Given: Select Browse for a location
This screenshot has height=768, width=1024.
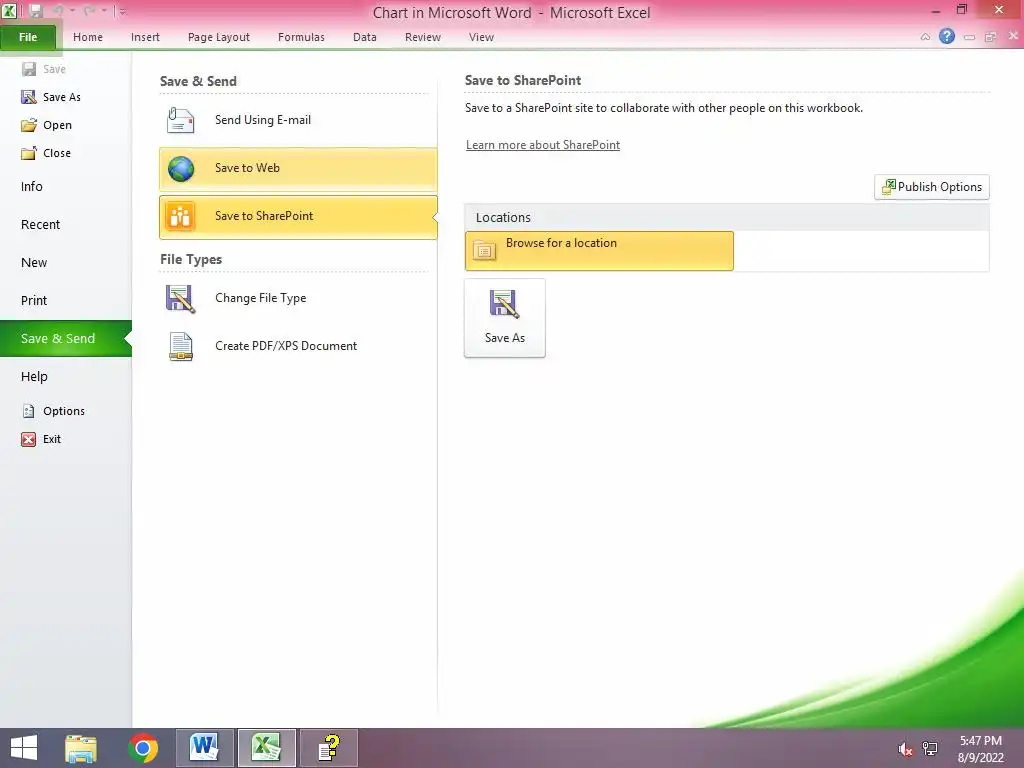Looking at the screenshot, I should 599,251.
